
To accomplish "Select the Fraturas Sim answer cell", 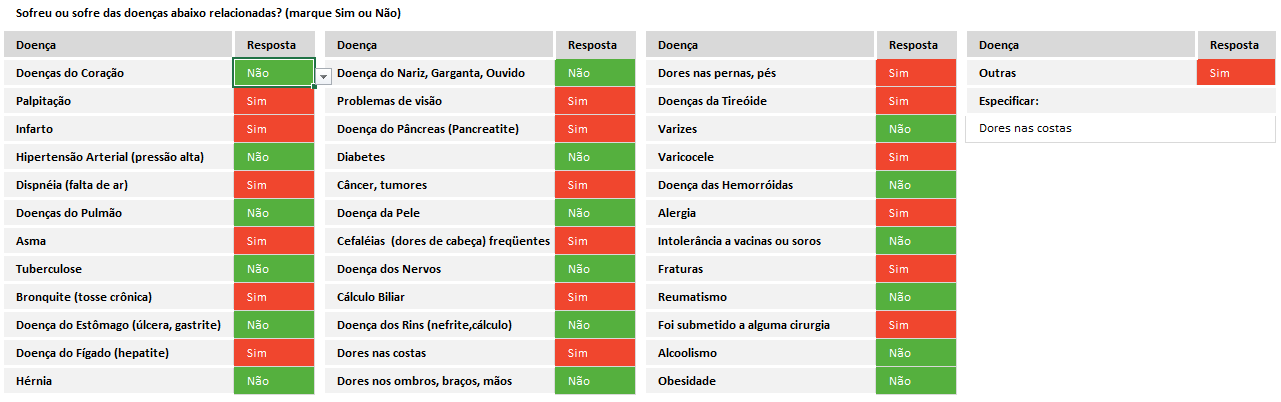I will [915, 269].
